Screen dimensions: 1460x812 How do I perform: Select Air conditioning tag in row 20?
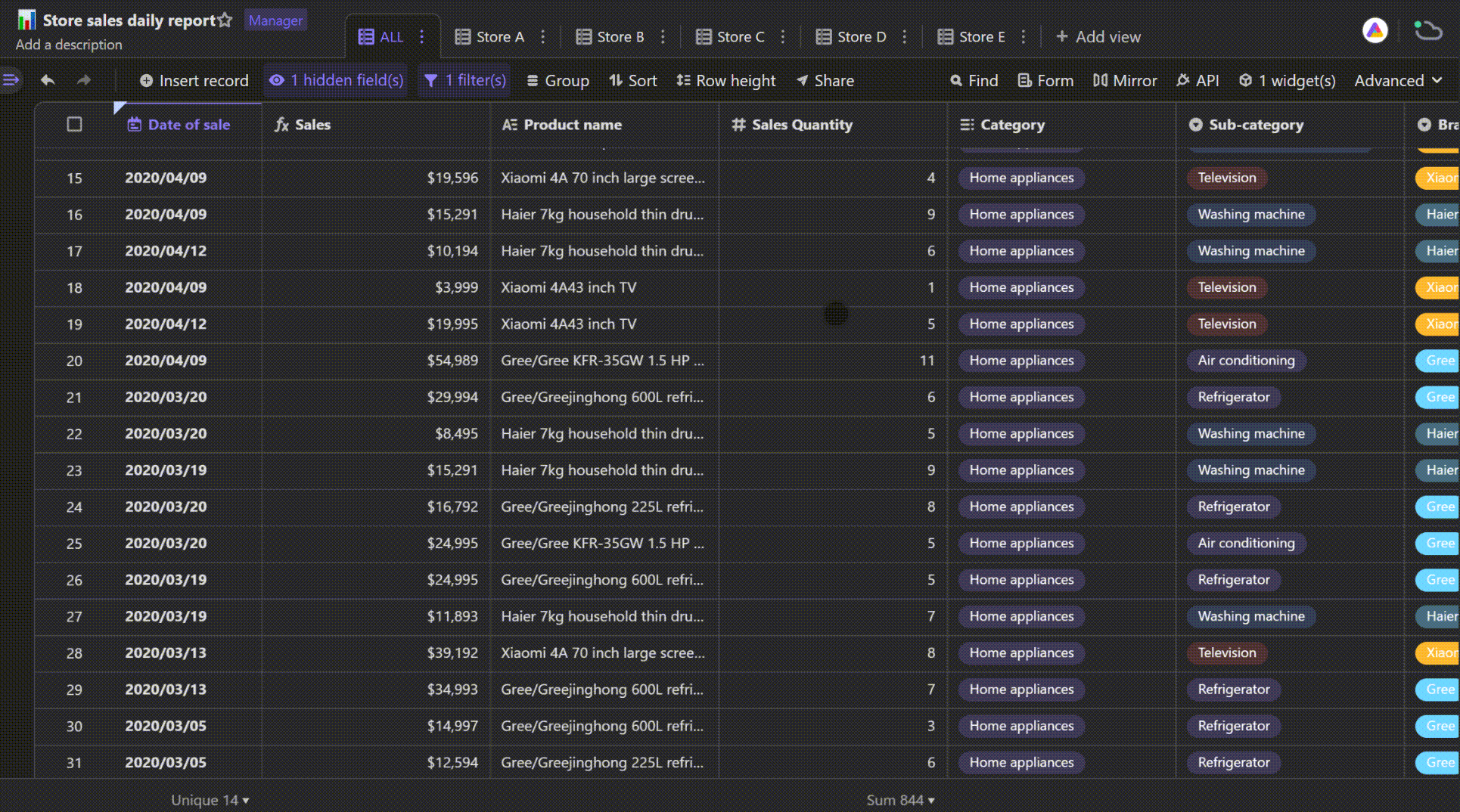(1246, 361)
